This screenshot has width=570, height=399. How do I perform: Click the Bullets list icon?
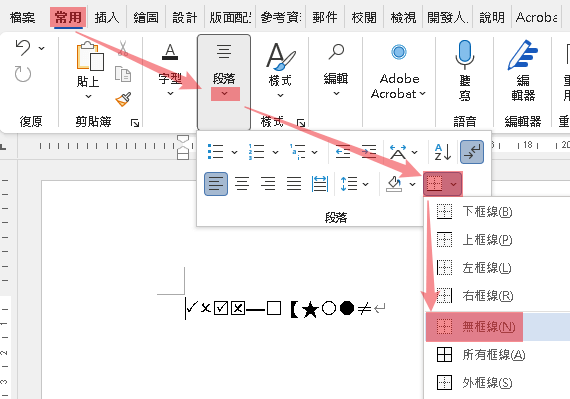pyautogui.click(x=215, y=152)
